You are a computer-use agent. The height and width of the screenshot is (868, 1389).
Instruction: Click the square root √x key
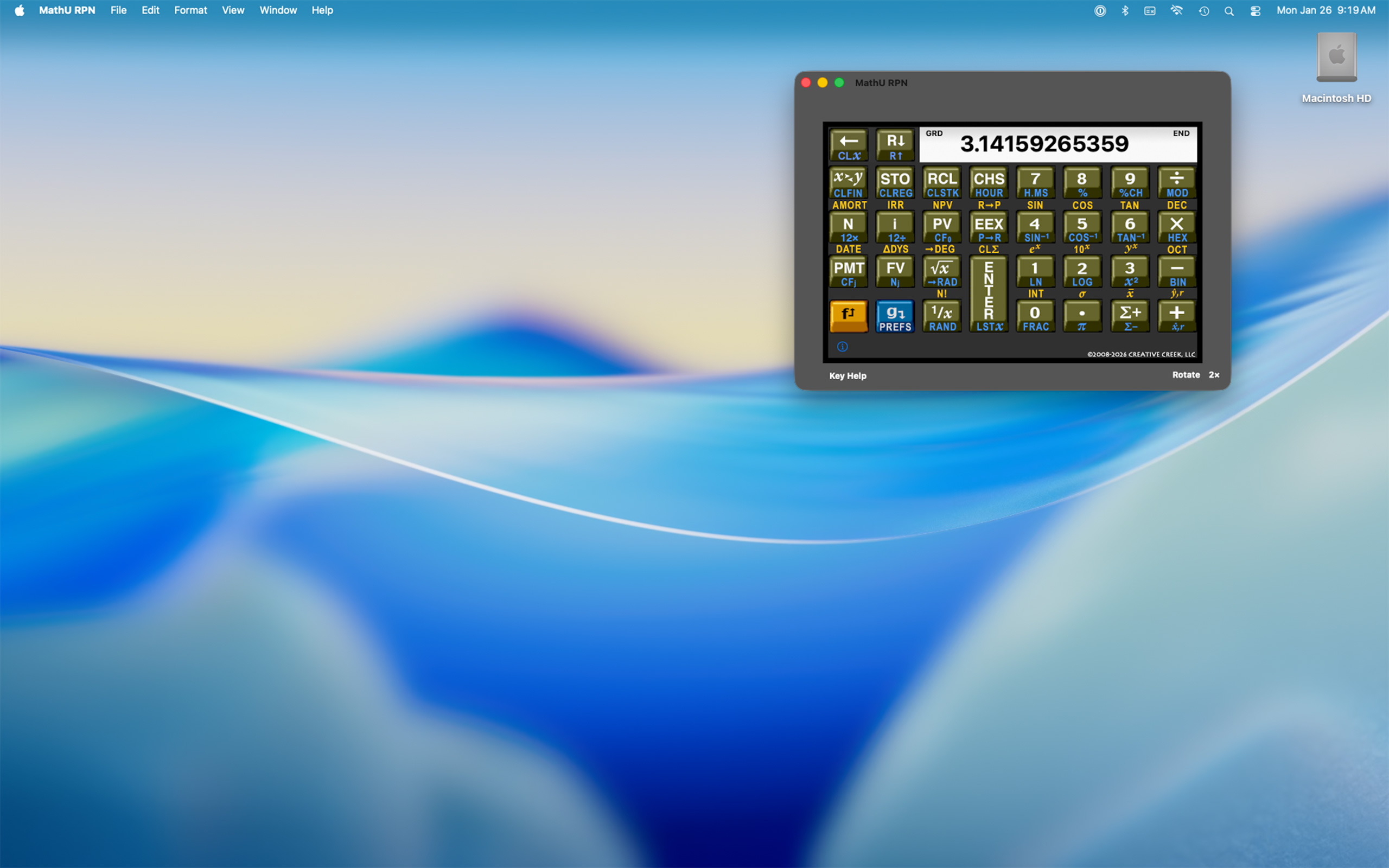coord(942,272)
